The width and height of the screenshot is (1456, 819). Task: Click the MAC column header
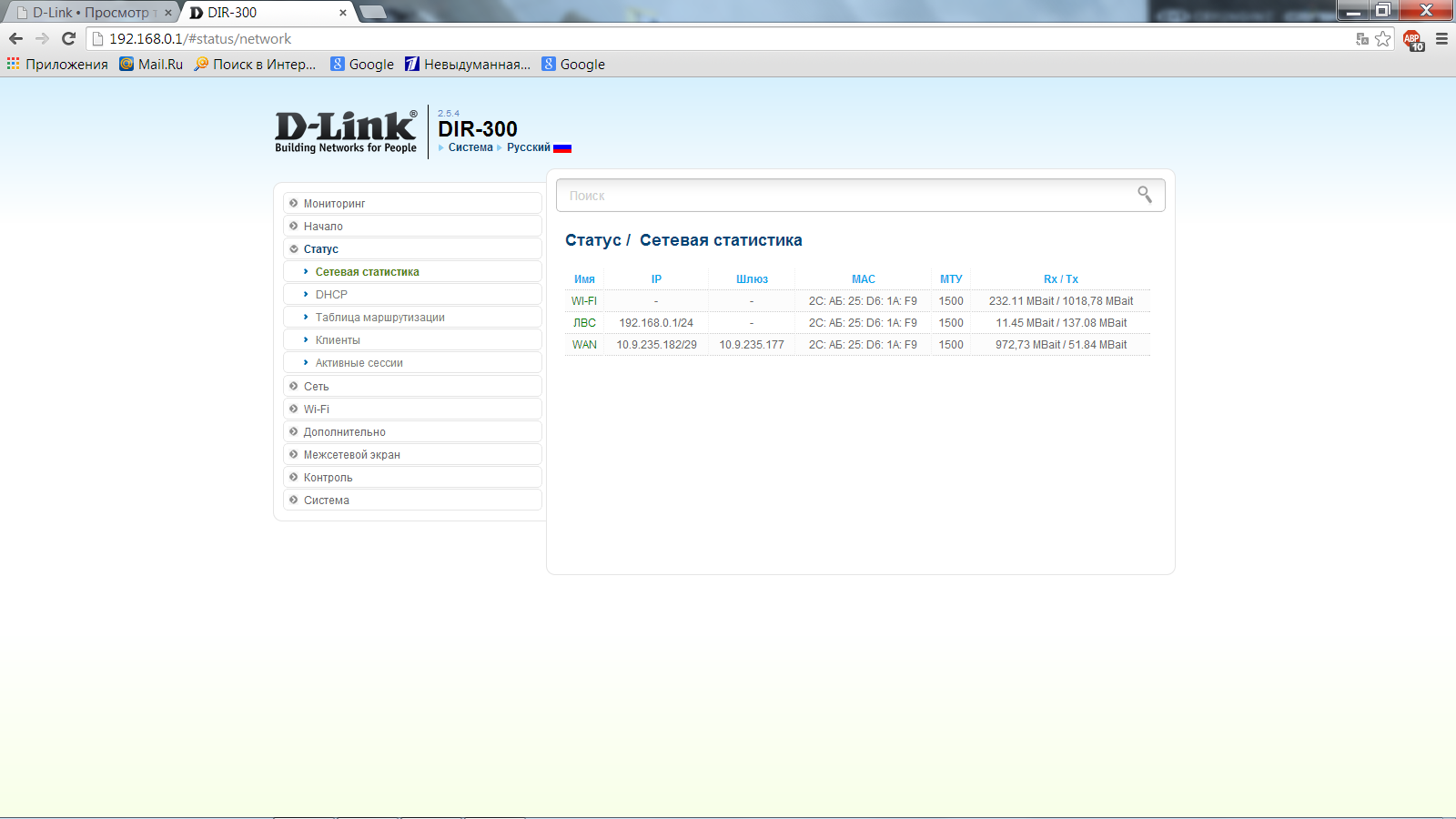click(864, 279)
